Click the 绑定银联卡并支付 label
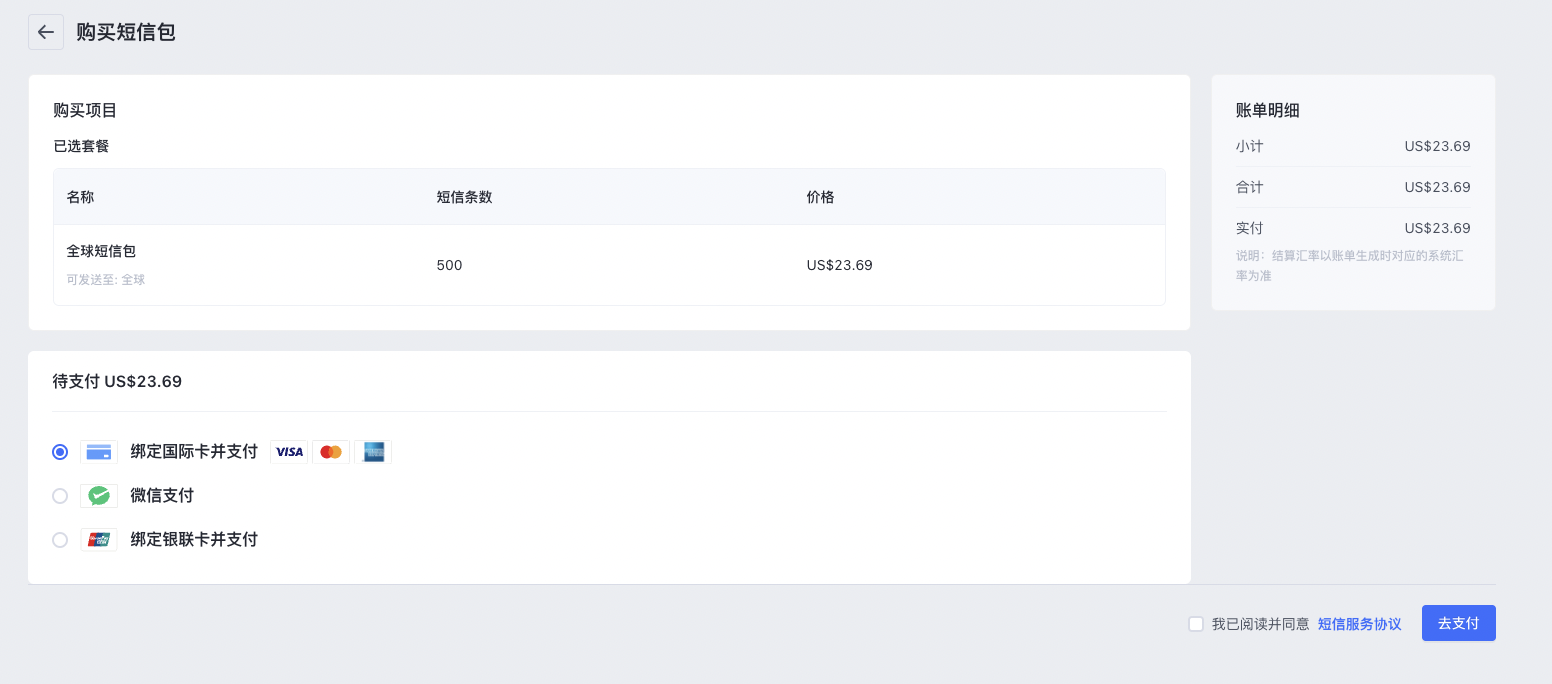 click(x=194, y=540)
